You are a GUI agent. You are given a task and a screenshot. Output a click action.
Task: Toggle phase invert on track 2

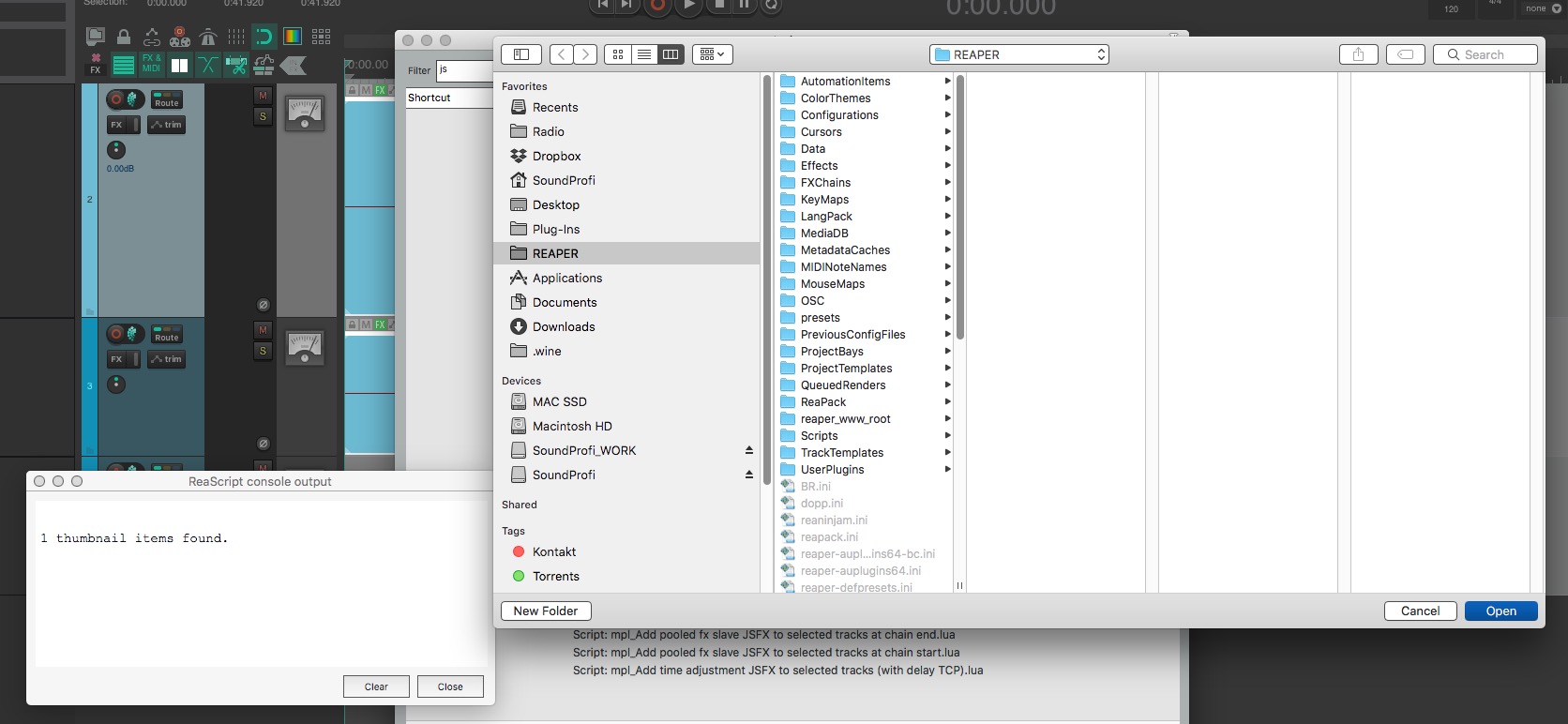coord(264,305)
